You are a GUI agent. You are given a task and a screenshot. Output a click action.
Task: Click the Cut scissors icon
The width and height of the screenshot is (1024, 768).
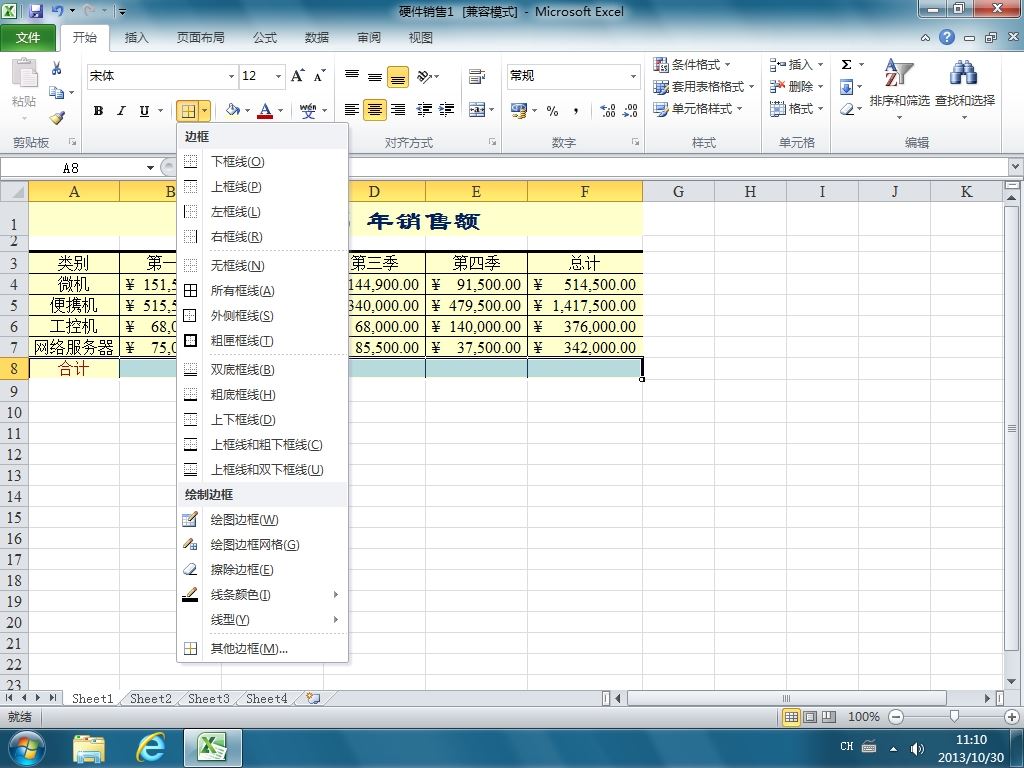coord(57,69)
